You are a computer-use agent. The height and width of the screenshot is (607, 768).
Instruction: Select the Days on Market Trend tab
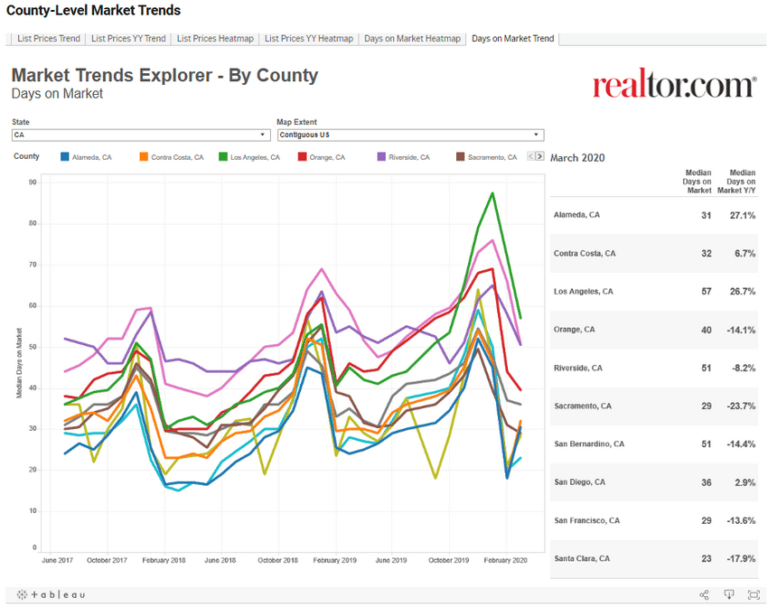click(512, 39)
